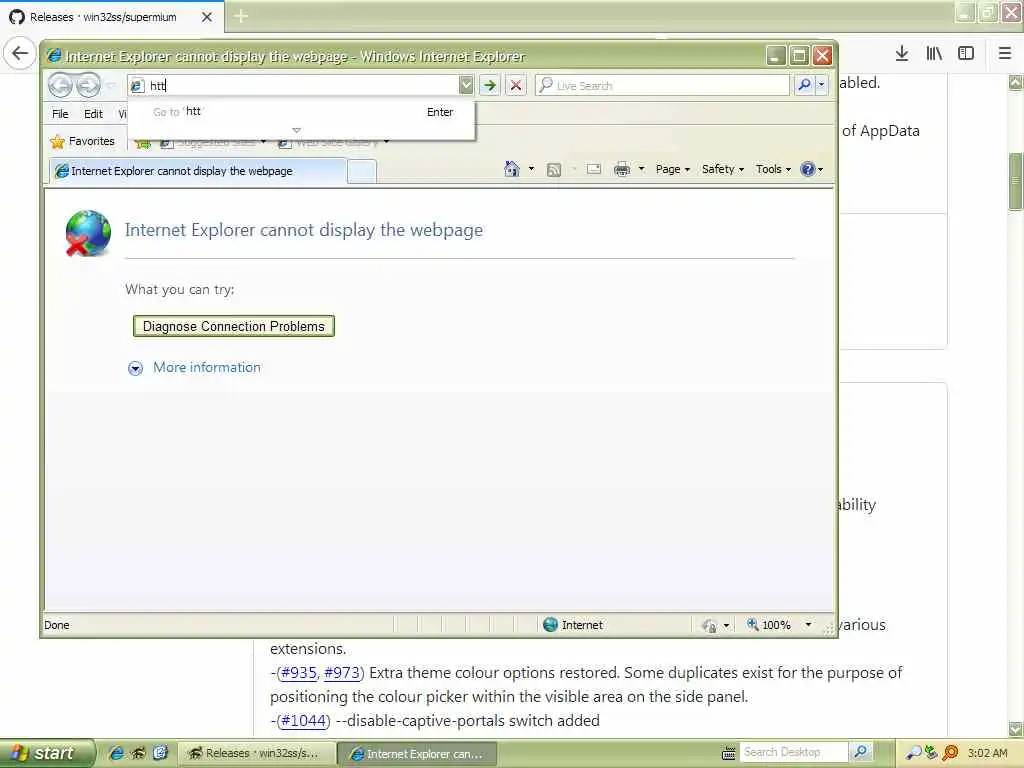The height and width of the screenshot is (768, 1024).
Task: Click the IE Forward navigation arrow
Action: pyautogui.click(x=88, y=85)
